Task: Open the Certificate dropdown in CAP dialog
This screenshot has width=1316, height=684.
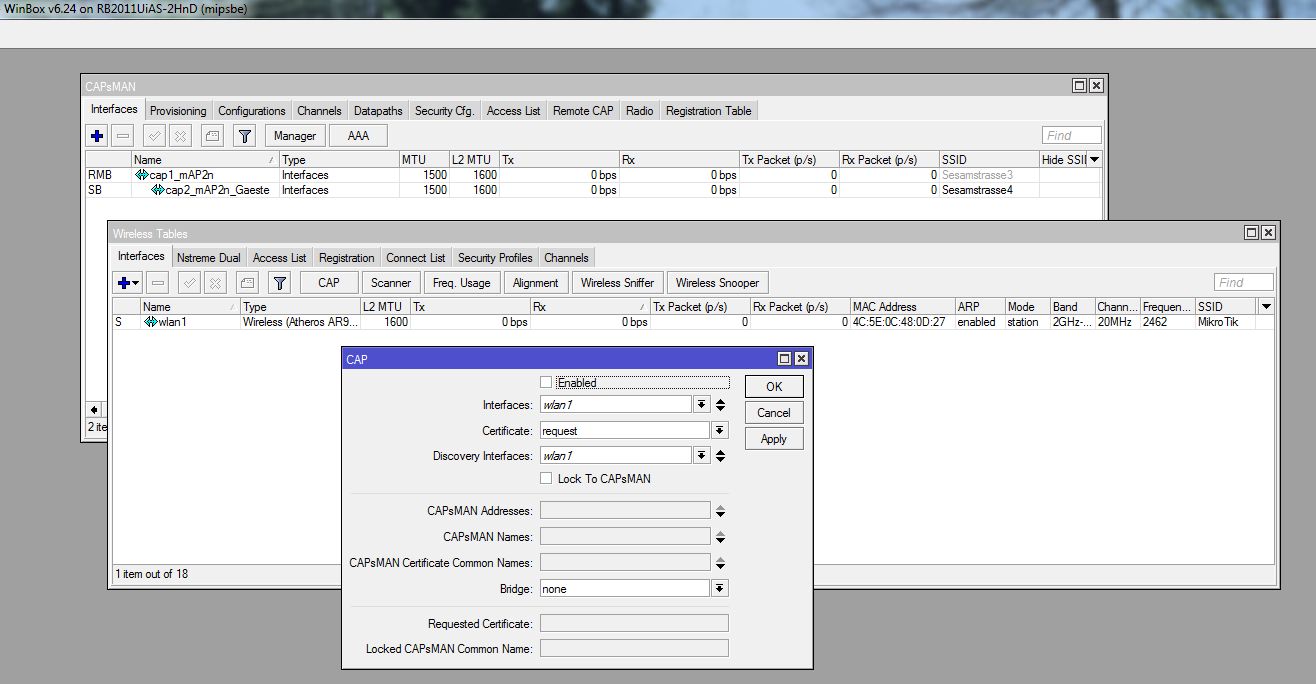Action: point(720,431)
